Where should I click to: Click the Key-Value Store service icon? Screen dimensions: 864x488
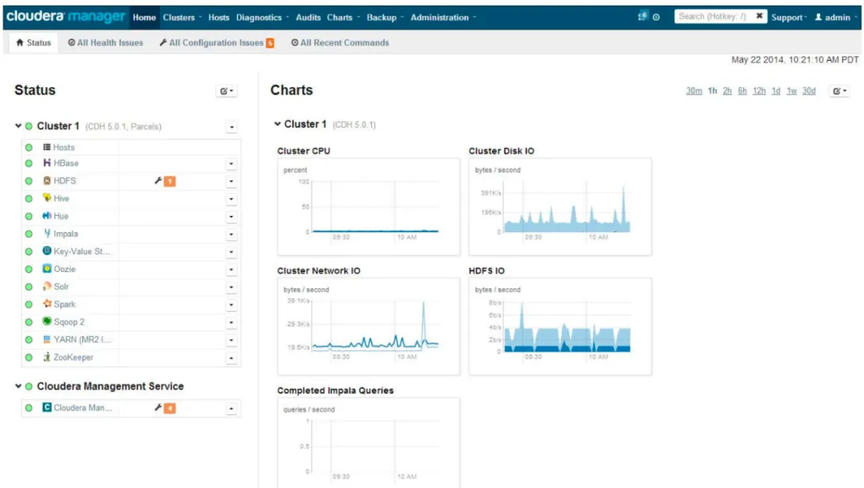pos(47,251)
